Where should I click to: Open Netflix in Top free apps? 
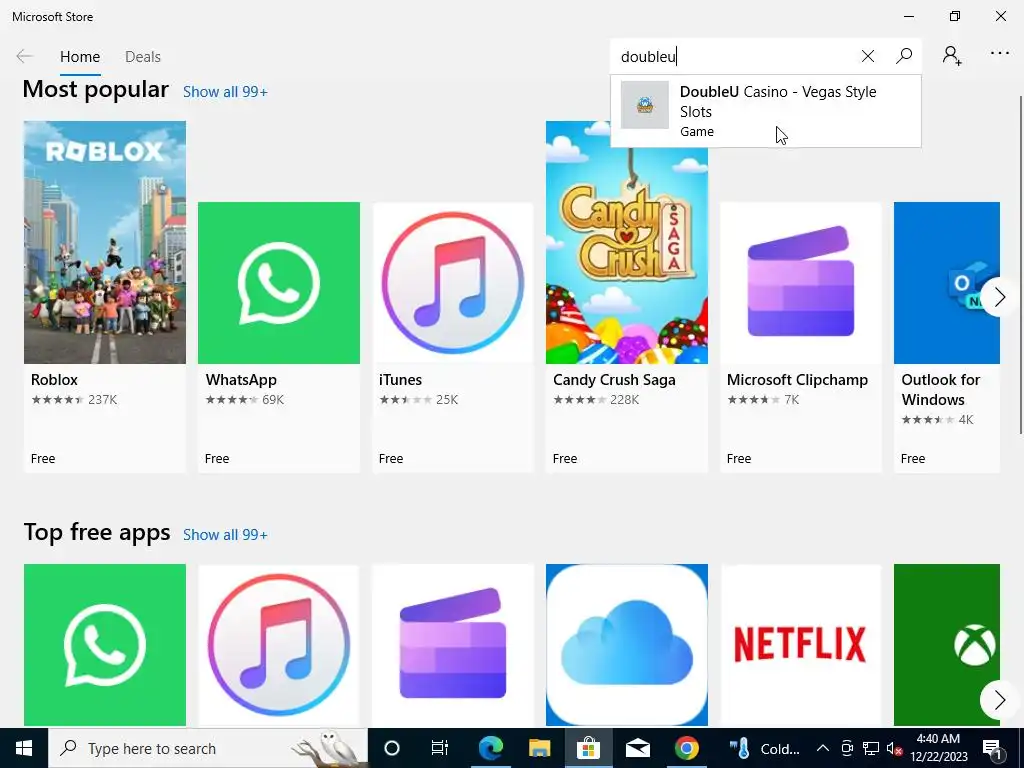coord(801,645)
